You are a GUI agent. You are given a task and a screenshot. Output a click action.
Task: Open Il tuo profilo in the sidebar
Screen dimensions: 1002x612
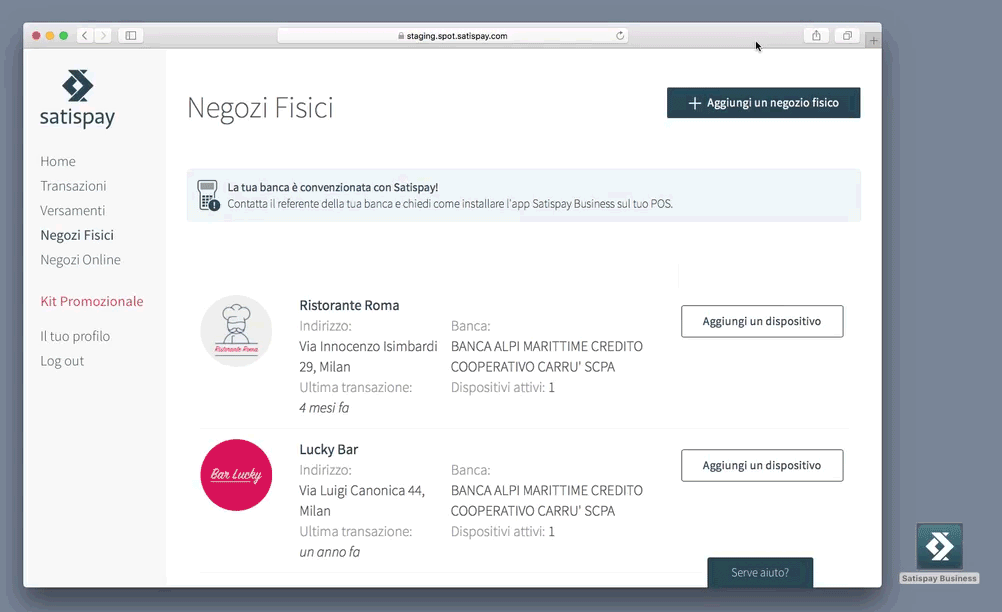[75, 337]
